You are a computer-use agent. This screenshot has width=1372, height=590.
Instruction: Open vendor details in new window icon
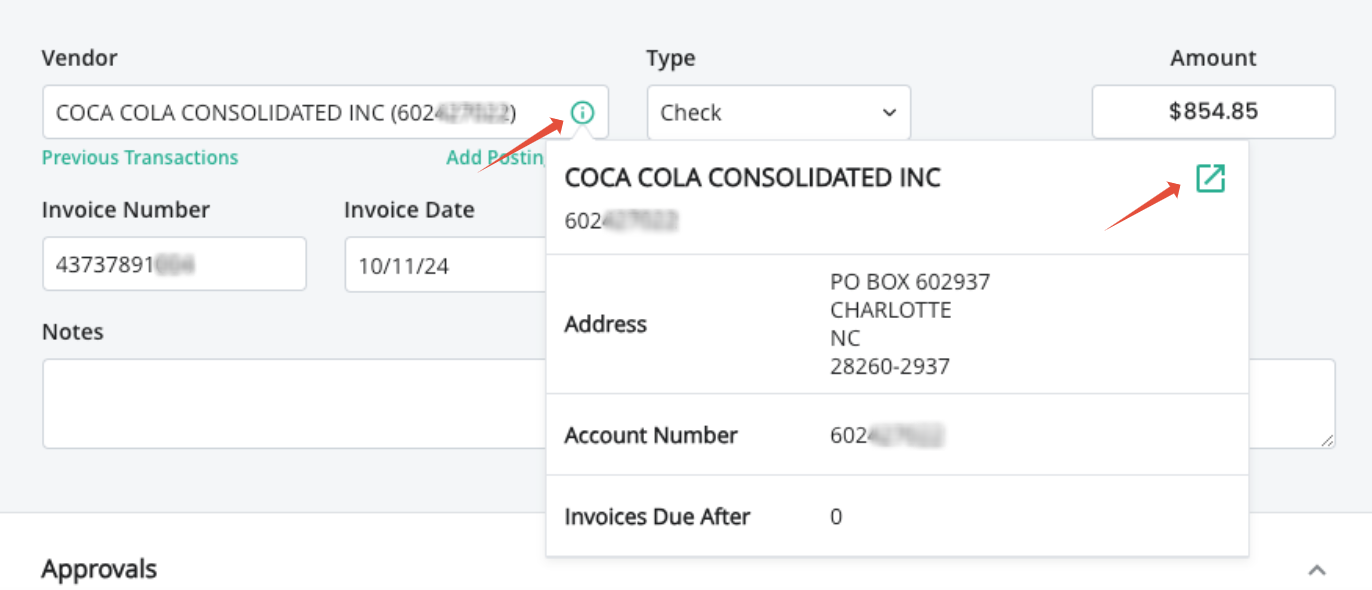point(1210,179)
